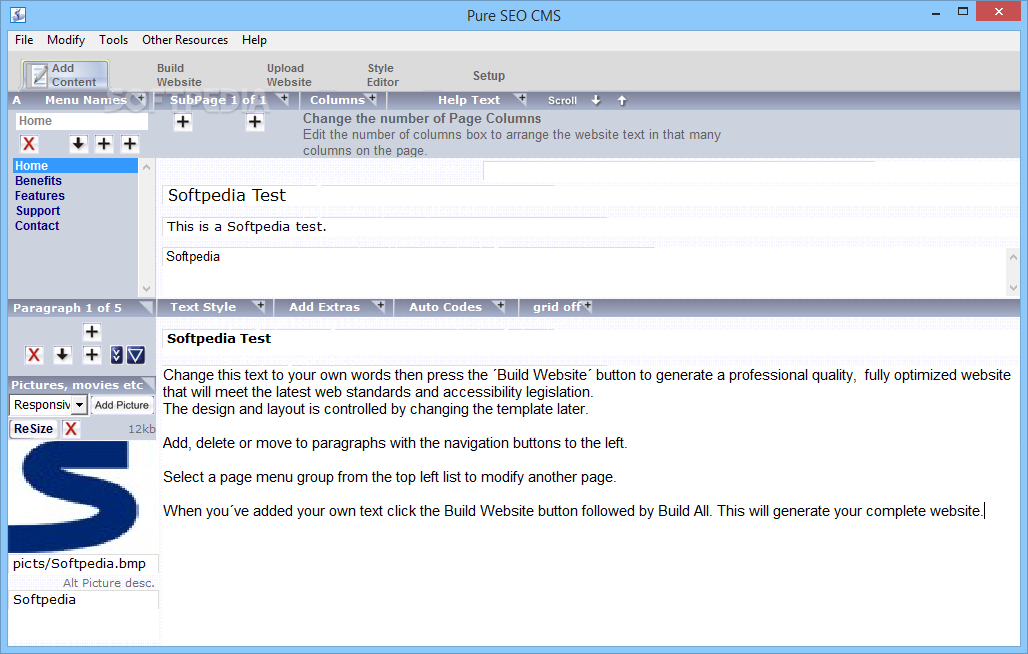Launch the Style Editor

383,75
